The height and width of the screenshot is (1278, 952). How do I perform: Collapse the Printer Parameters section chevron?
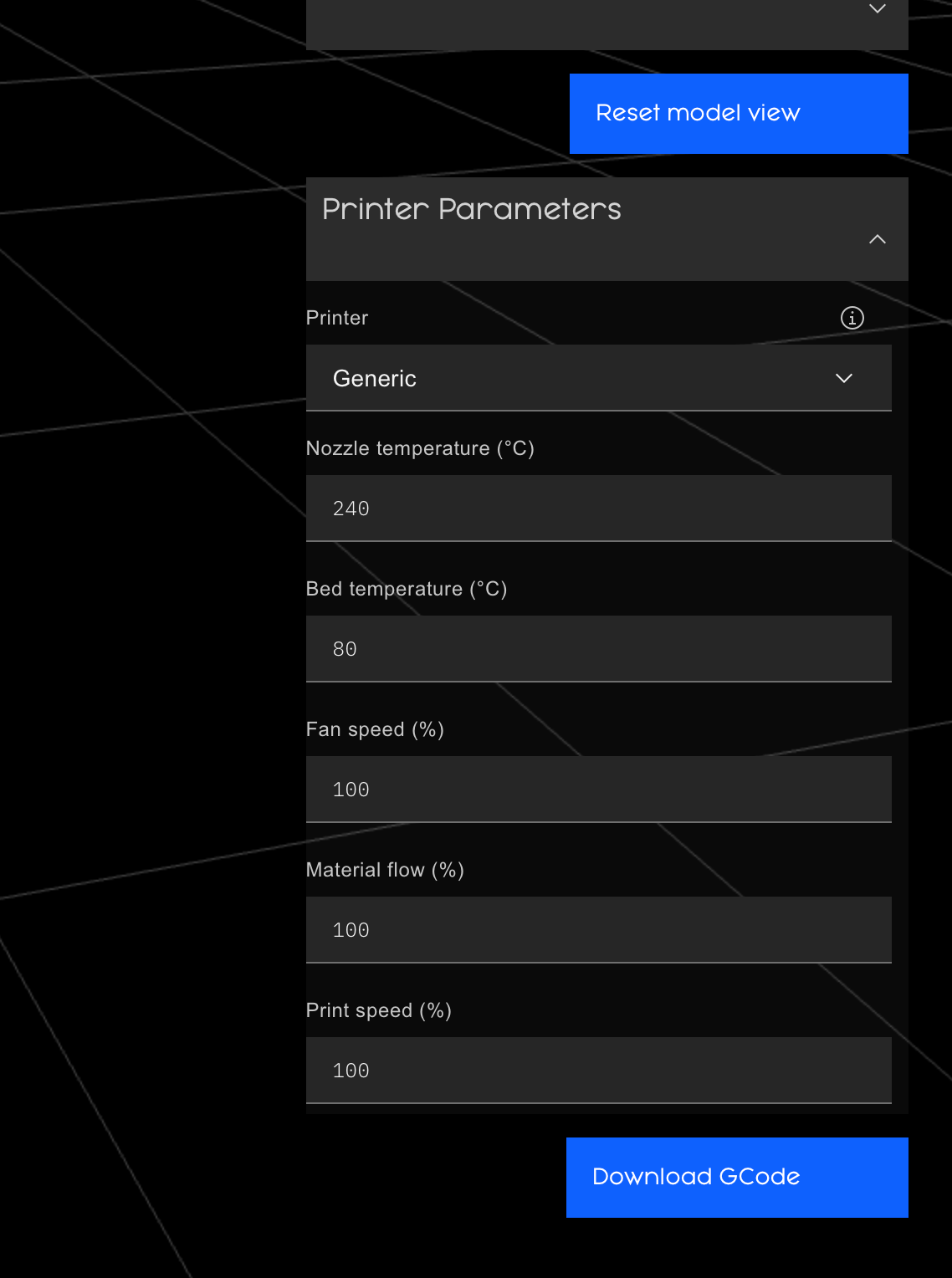click(x=877, y=239)
